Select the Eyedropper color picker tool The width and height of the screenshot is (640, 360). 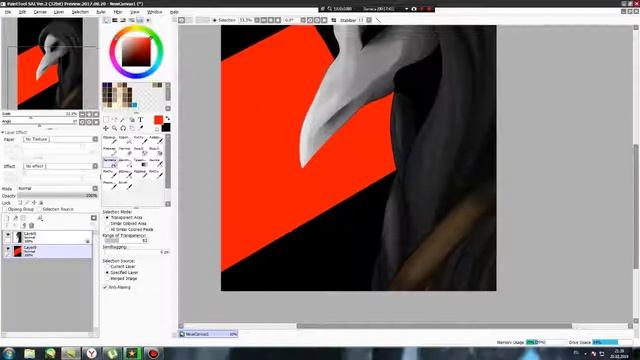pyautogui.click(x=140, y=128)
